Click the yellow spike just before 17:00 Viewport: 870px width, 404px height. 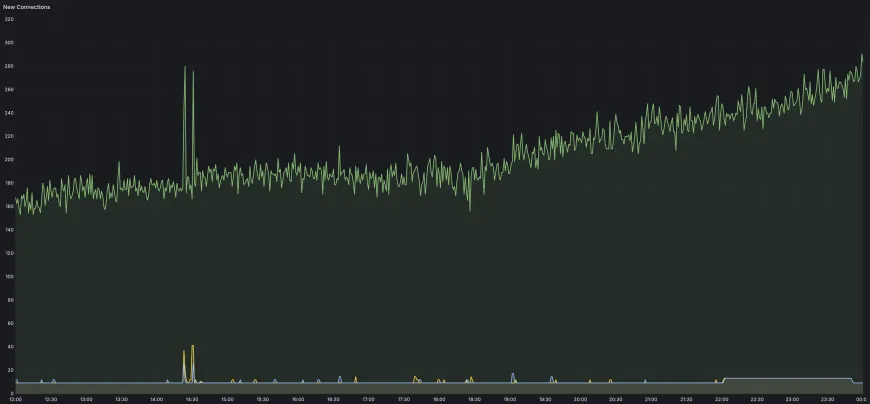(x=355, y=378)
